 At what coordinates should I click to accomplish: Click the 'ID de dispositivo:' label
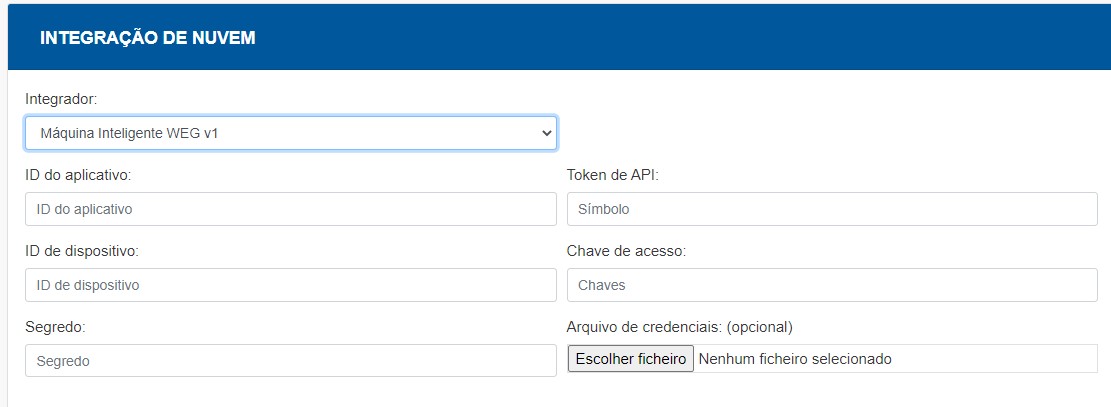pyautogui.click(x=81, y=251)
